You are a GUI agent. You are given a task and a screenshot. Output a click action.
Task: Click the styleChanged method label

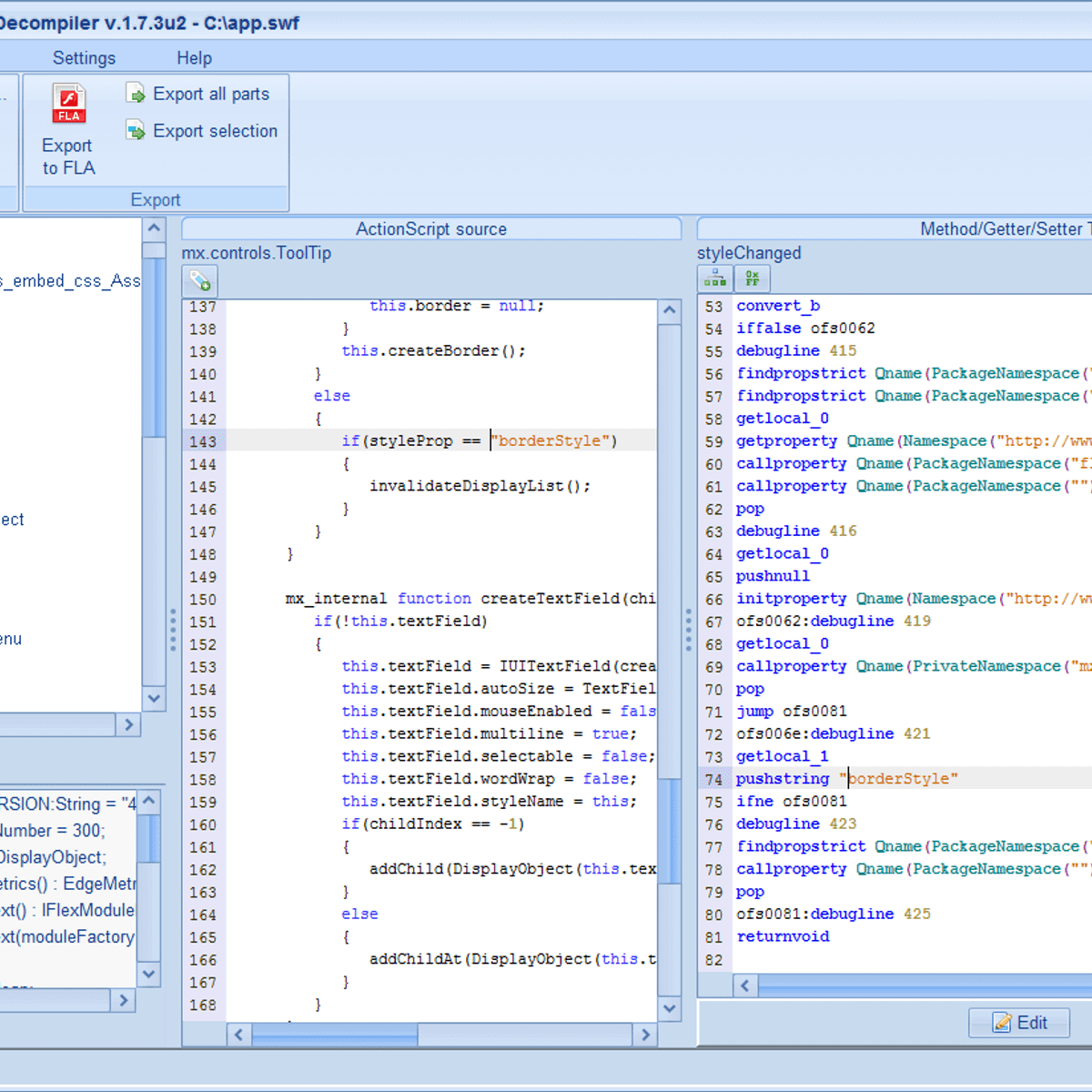click(x=749, y=253)
